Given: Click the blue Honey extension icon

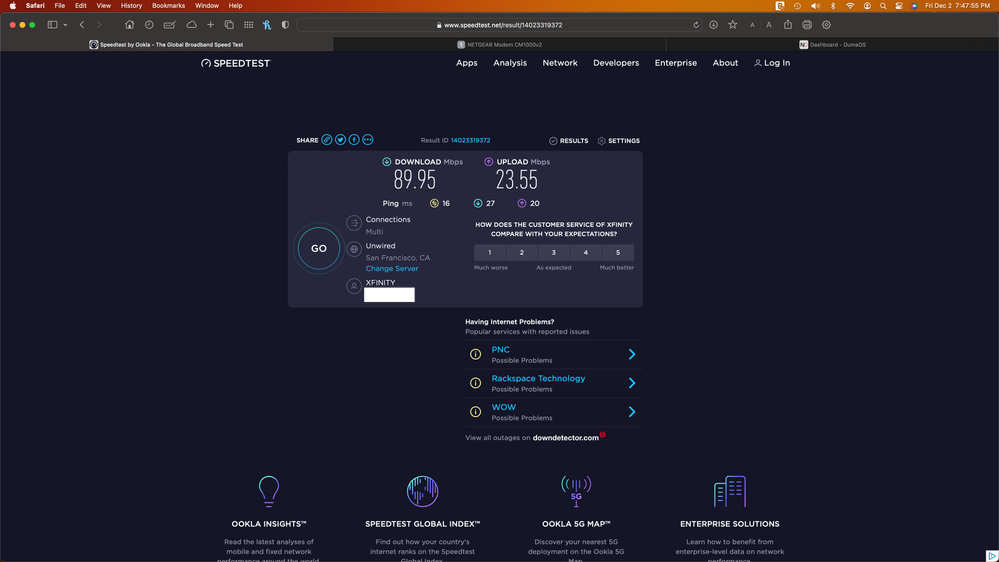Looking at the screenshot, I should (x=267, y=25).
